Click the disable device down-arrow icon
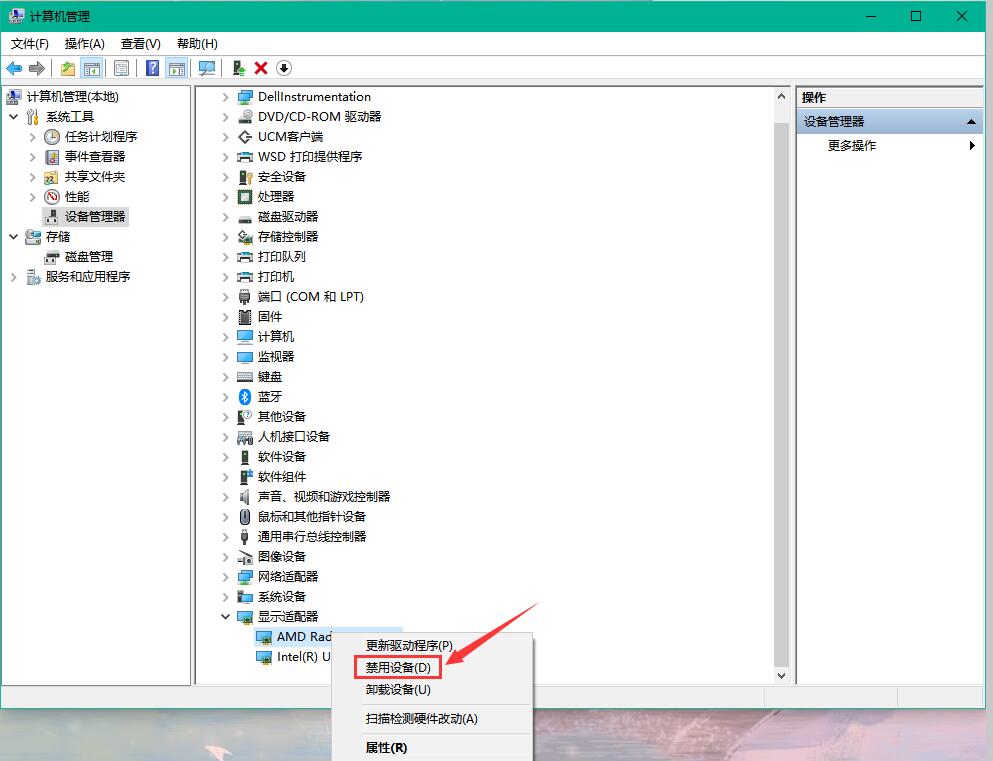The height and width of the screenshot is (761, 993). [x=284, y=68]
